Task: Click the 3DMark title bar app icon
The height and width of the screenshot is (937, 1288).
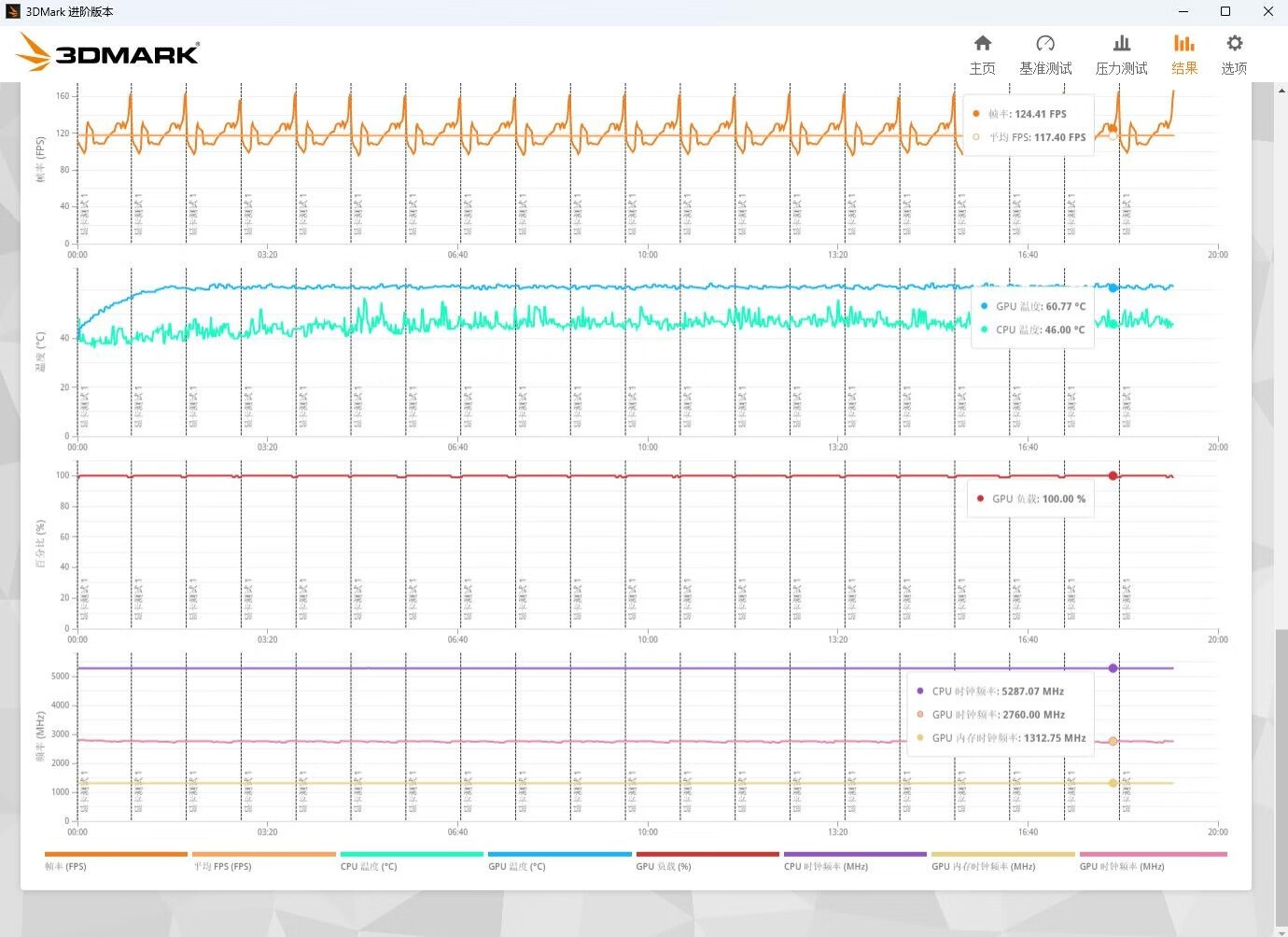Action: click(13, 11)
